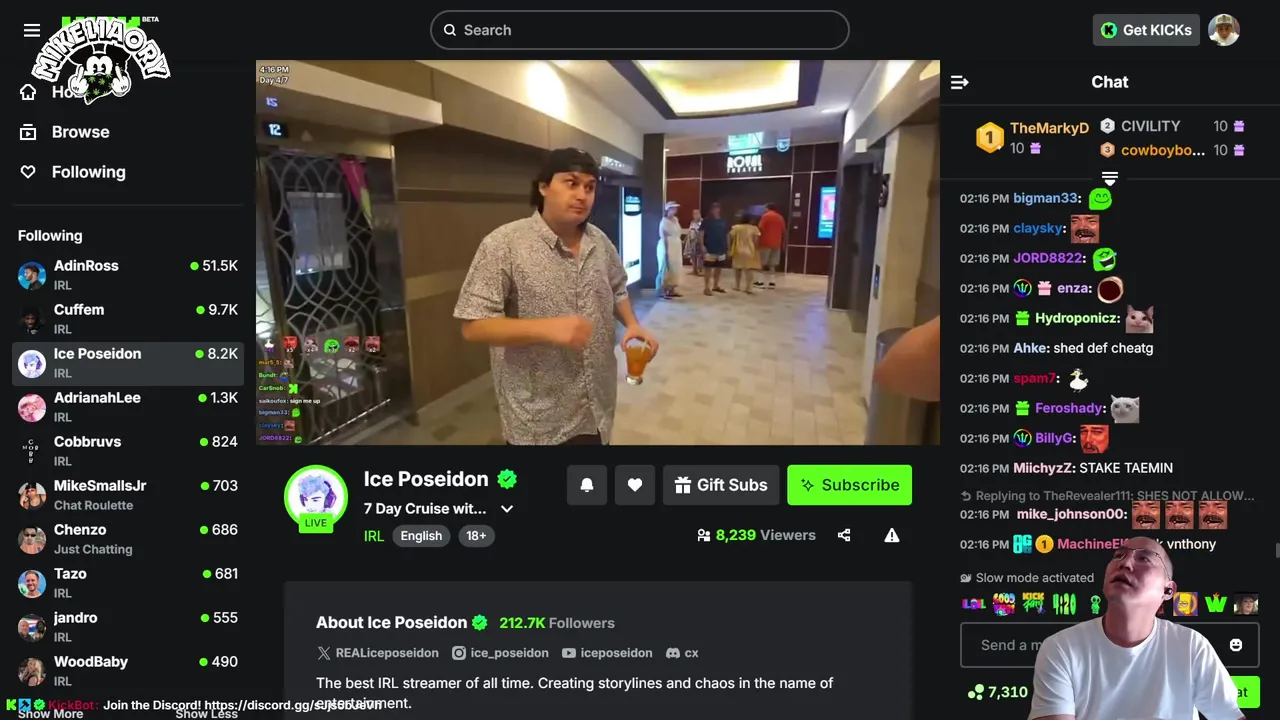Image resolution: width=1280 pixels, height=720 pixels.
Task: Open the hamburger menu icon
Action: click(x=32, y=30)
